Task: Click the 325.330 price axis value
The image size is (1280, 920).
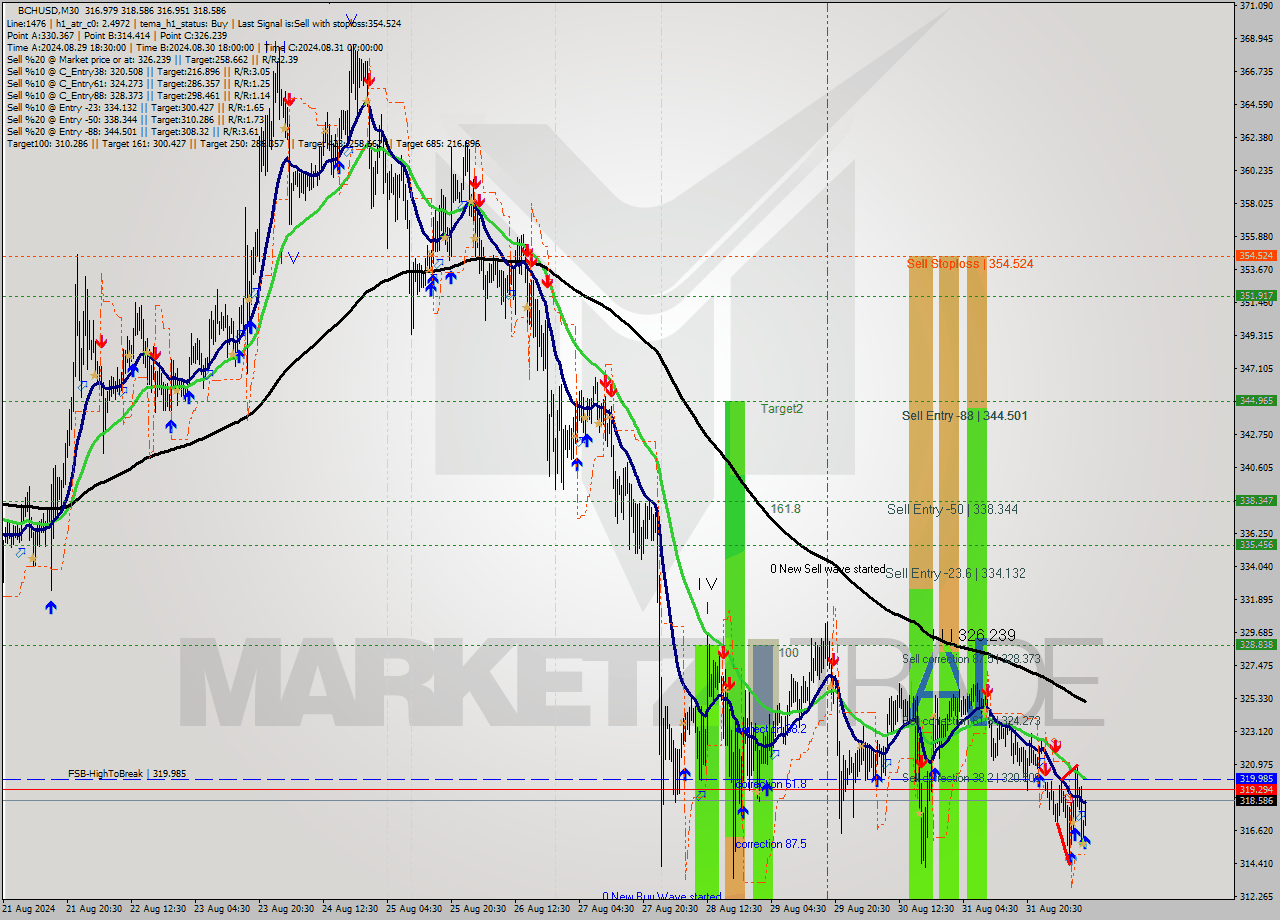Action: [x=1256, y=698]
